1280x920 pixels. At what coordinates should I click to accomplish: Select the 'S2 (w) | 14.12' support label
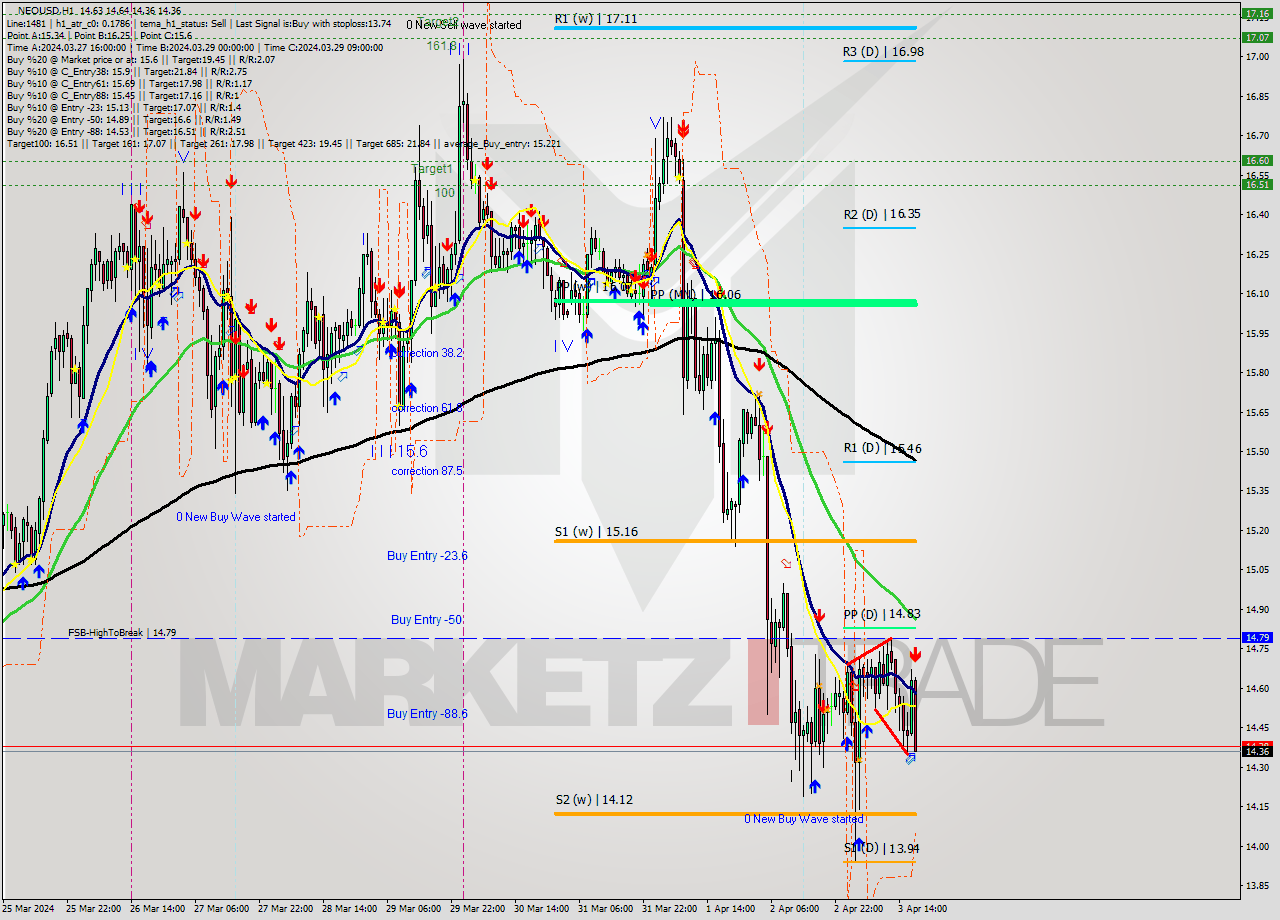(x=596, y=799)
